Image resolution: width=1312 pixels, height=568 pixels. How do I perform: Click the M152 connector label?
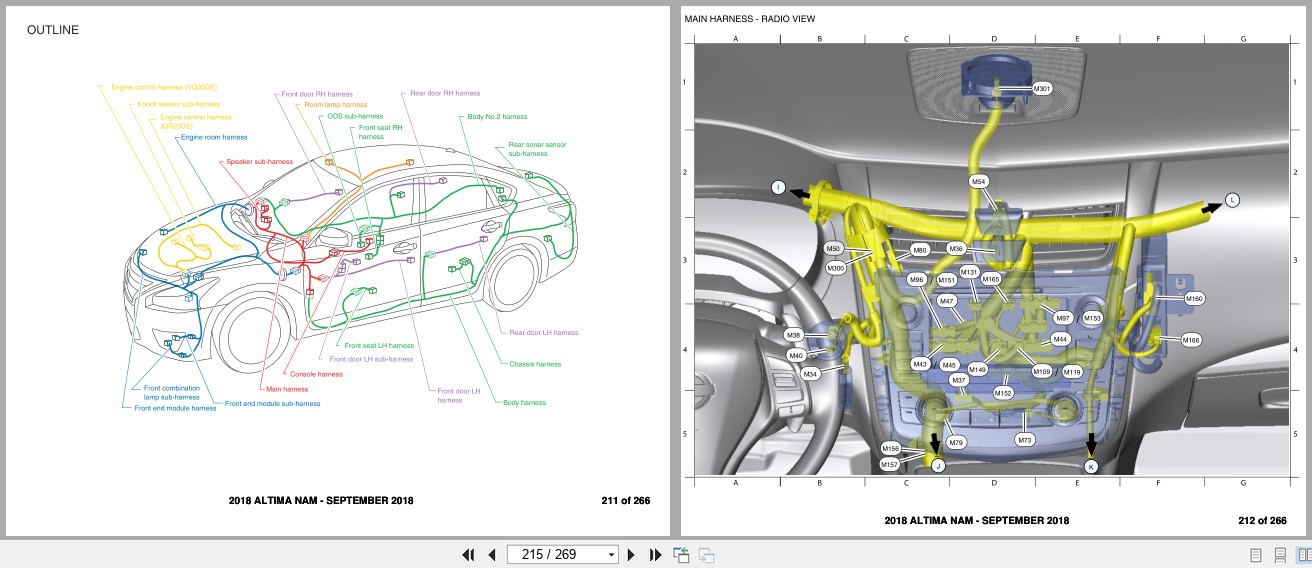1004,393
